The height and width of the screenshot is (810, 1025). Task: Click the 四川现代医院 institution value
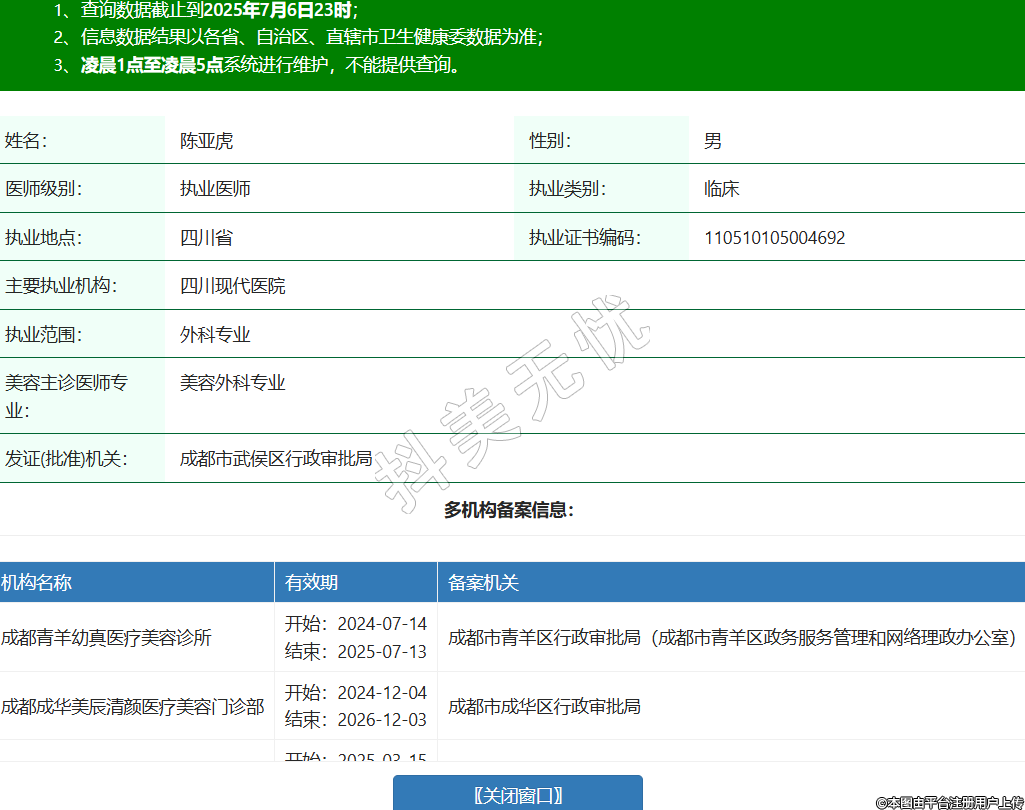click(x=232, y=286)
